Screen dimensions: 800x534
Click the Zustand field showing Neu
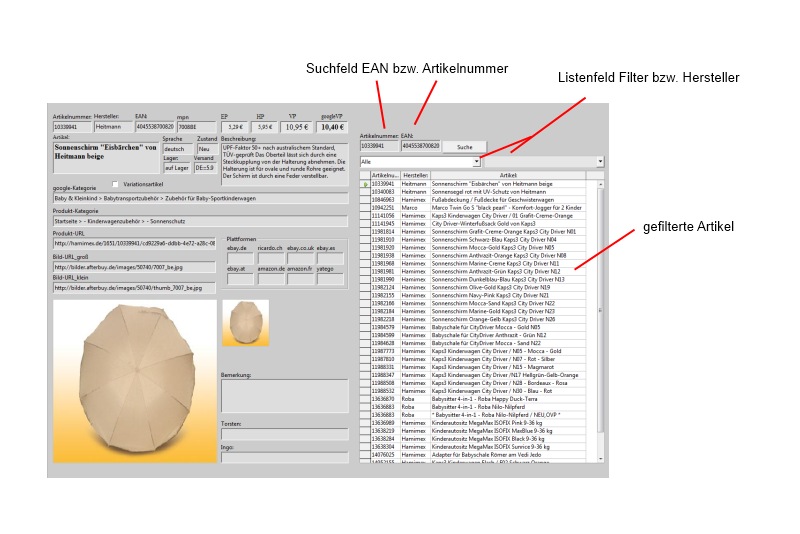207,149
